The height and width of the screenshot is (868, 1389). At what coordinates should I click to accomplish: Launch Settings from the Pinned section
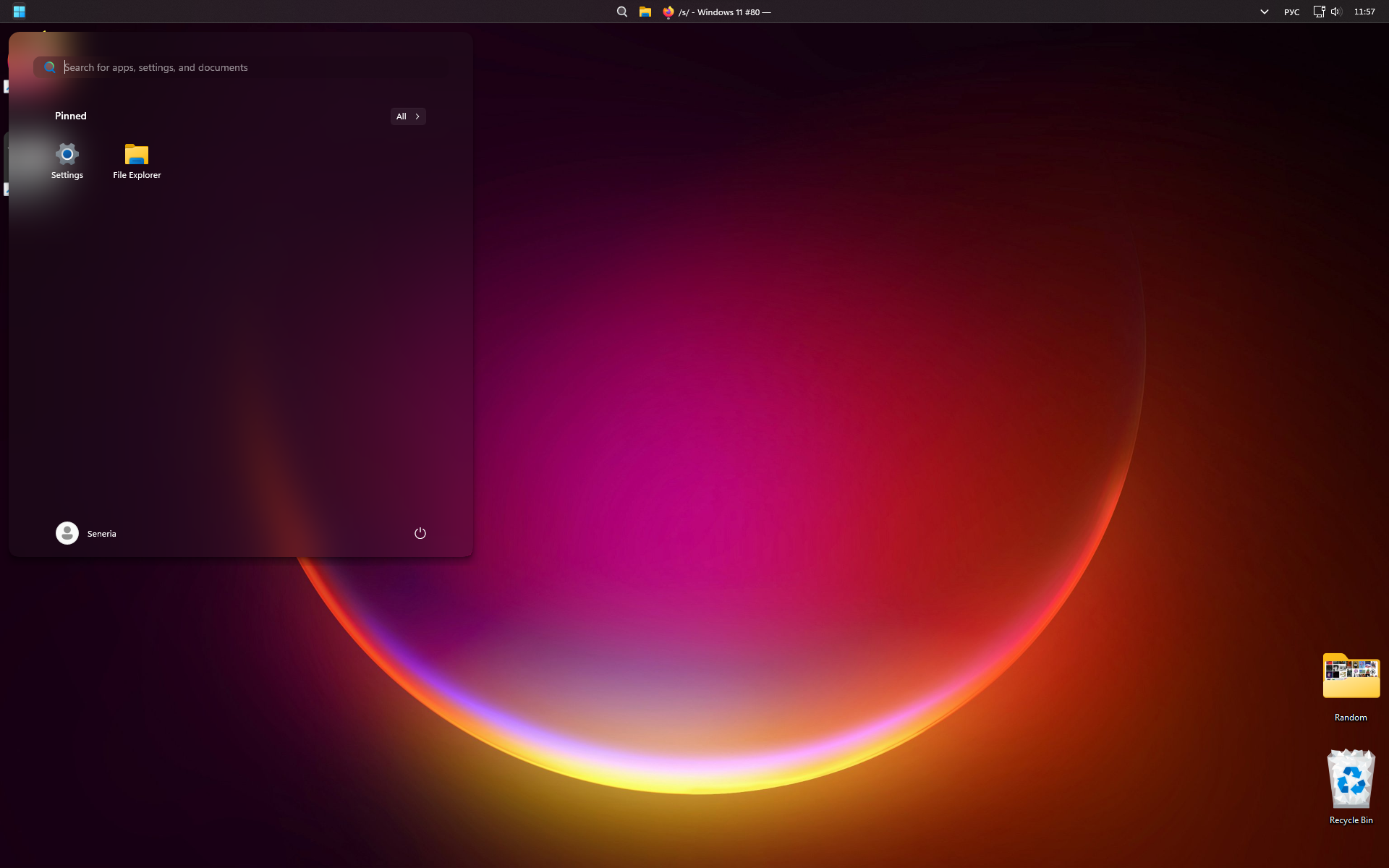pyautogui.click(x=67, y=161)
